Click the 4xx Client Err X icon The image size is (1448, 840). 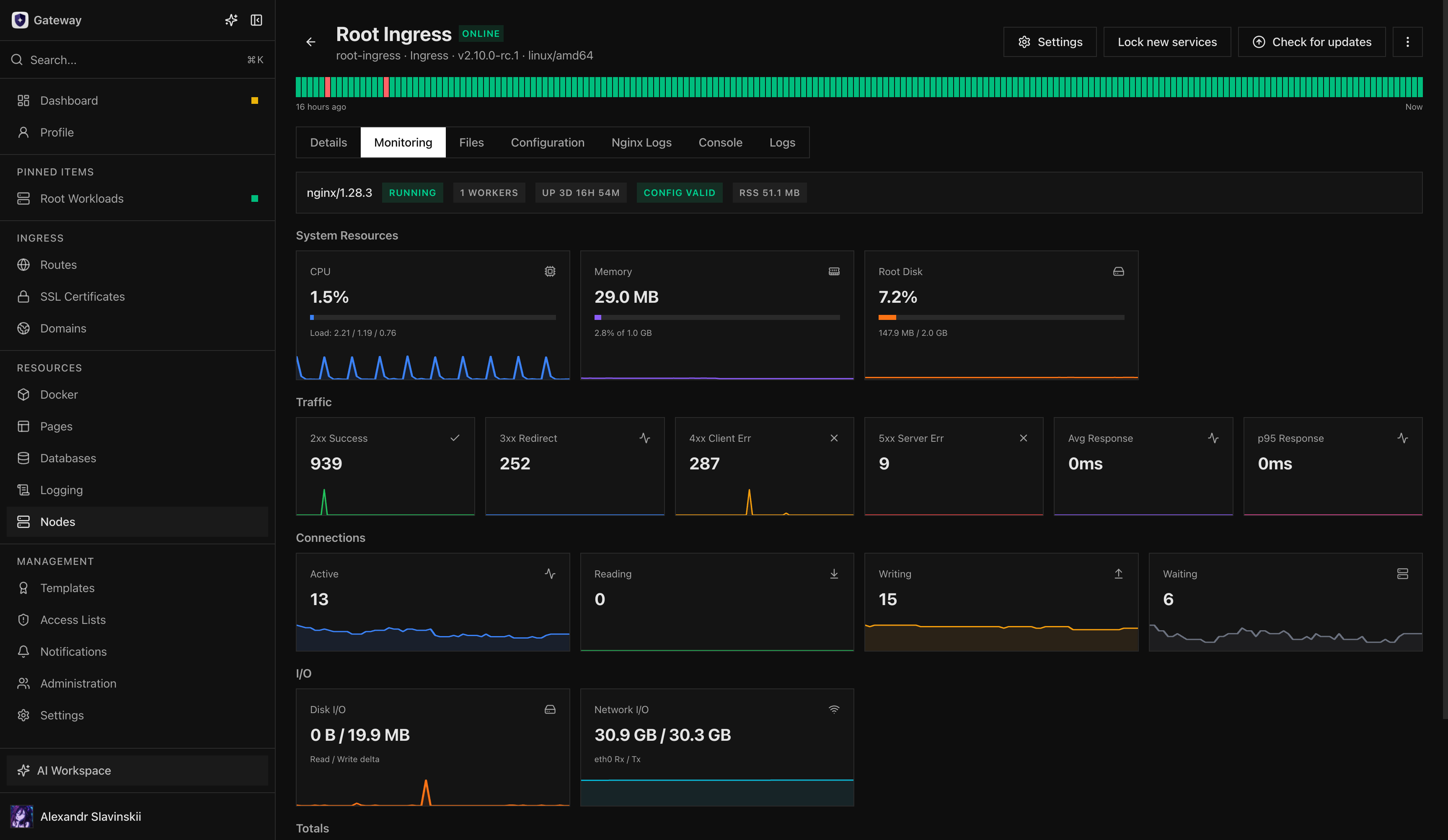pyautogui.click(x=834, y=438)
